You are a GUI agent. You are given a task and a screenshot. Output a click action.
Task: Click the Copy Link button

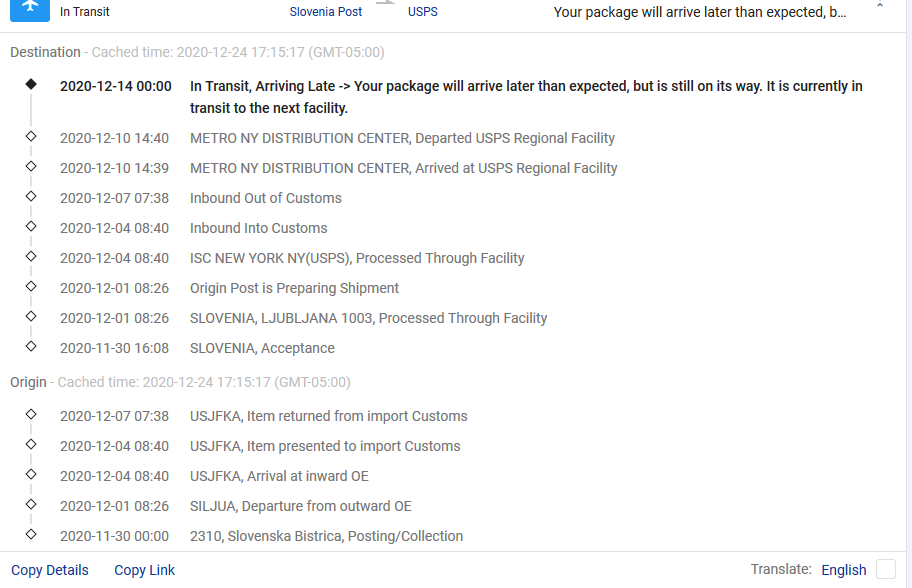pyautogui.click(x=144, y=570)
